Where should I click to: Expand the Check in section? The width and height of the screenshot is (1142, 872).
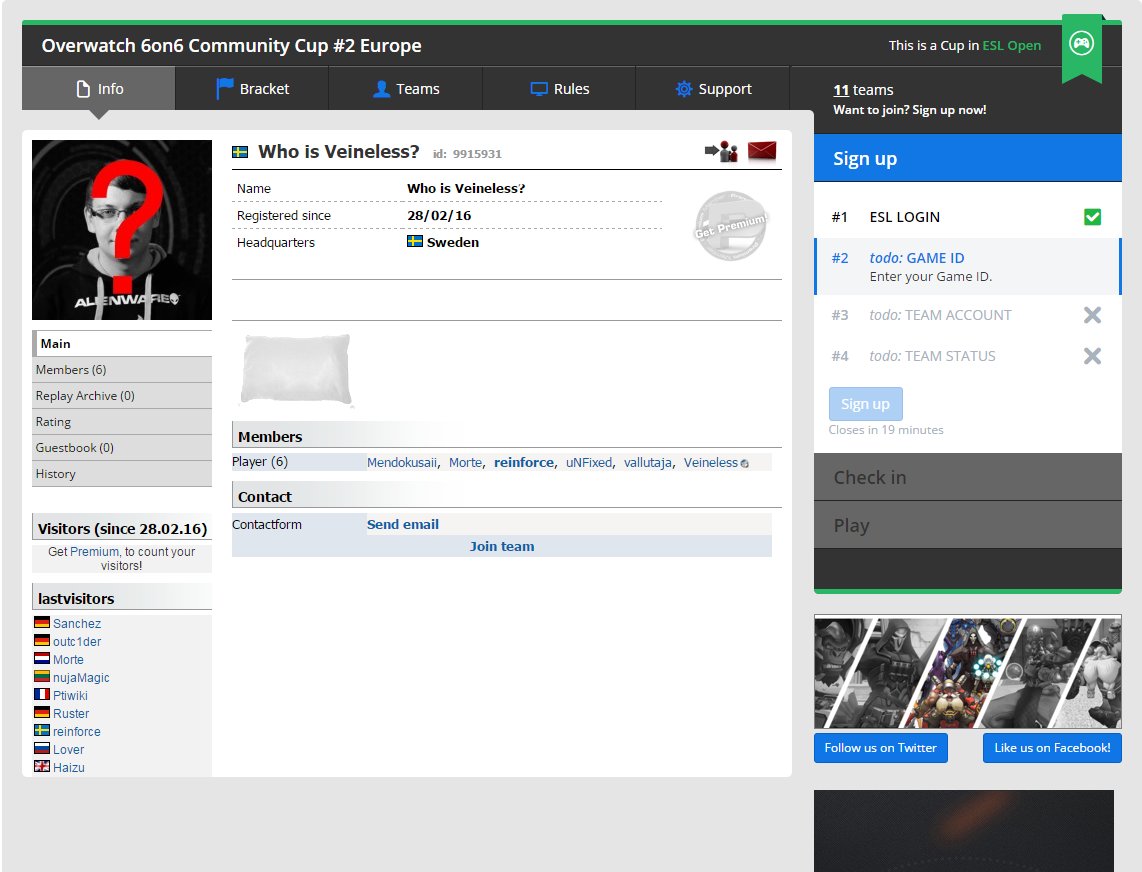[967, 477]
